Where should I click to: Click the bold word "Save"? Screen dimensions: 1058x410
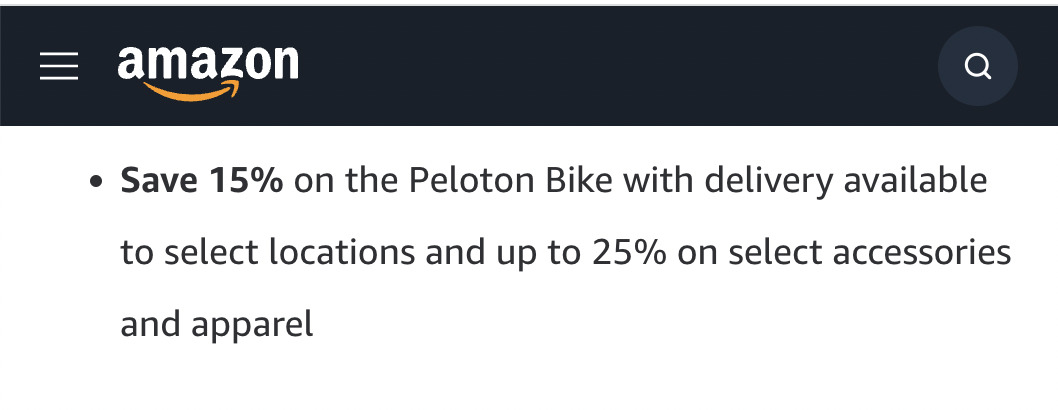pos(160,181)
